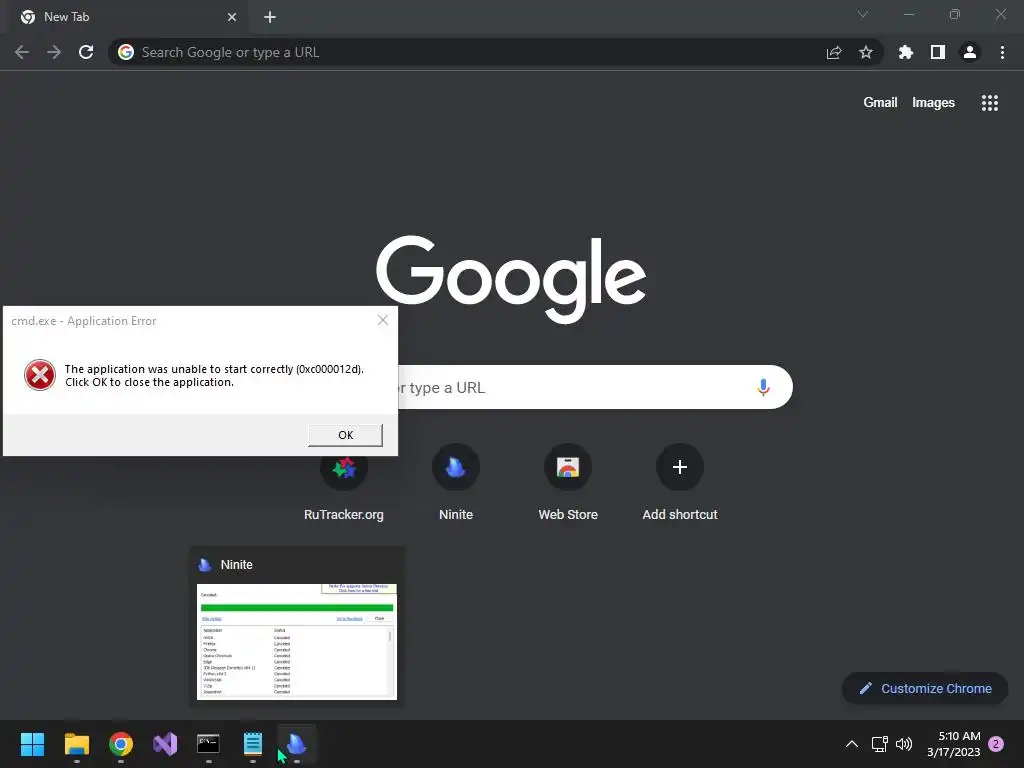This screenshot has height=768, width=1024.
Task: Click OK in the cmd.exe error dialog
Action: pyautogui.click(x=345, y=435)
